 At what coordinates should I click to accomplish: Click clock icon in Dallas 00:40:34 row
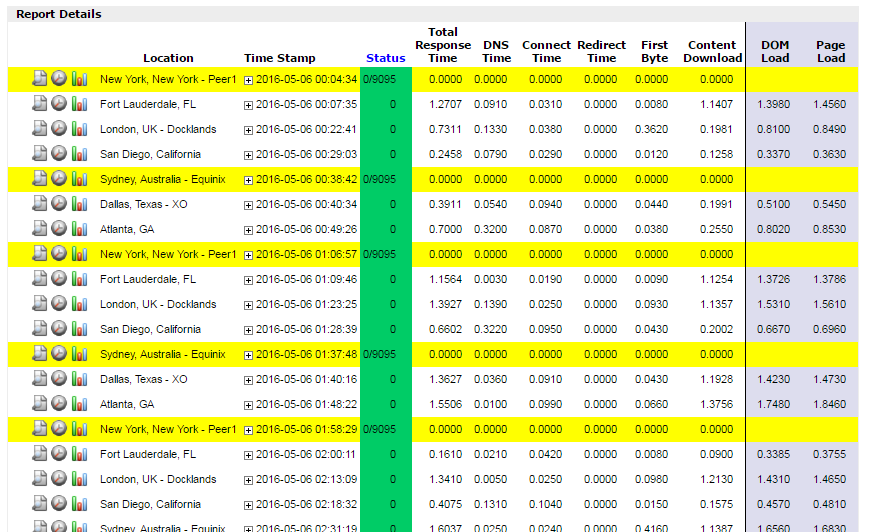click(x=59, y=203)
